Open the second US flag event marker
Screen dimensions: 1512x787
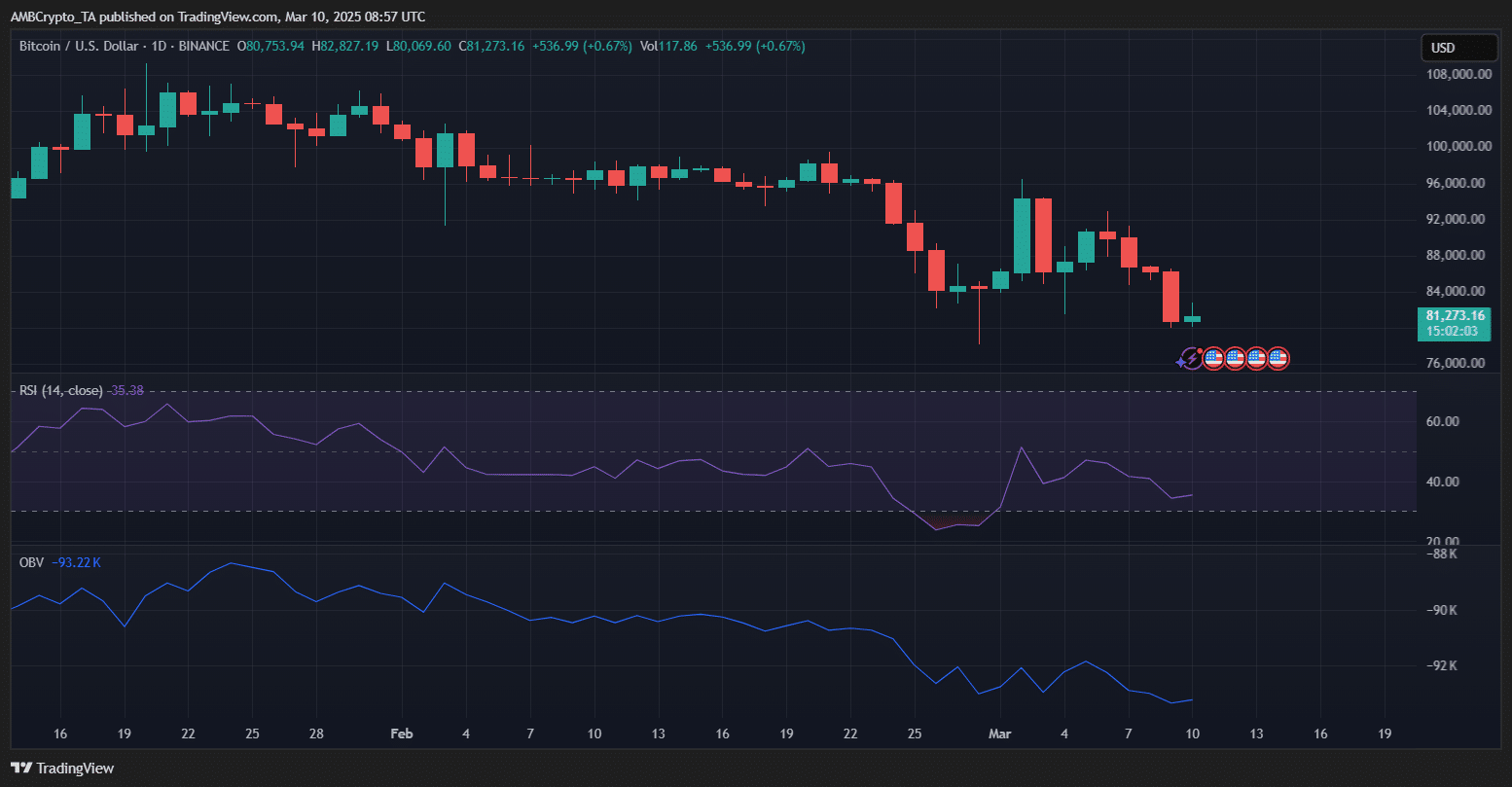(x=1236, y=359)
